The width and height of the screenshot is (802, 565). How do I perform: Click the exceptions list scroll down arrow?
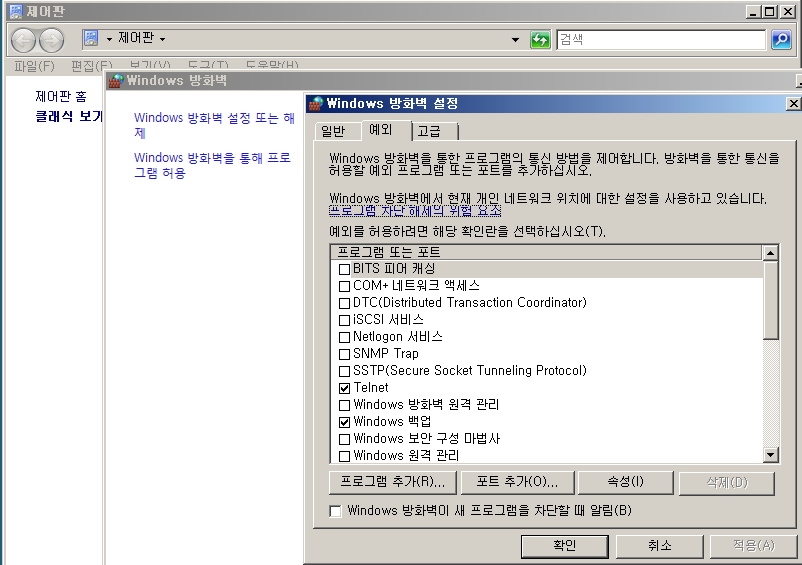(770, 455)
